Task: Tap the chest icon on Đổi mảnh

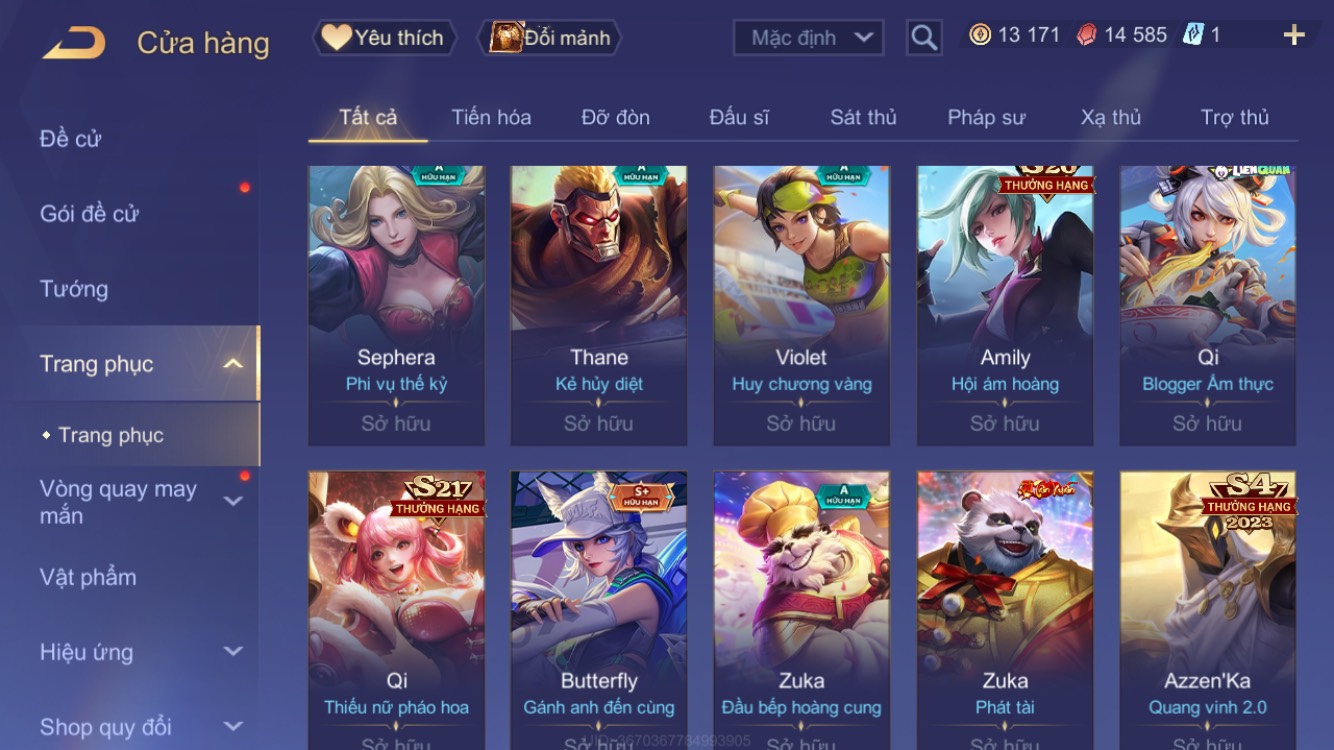Action: pos(506,38)
